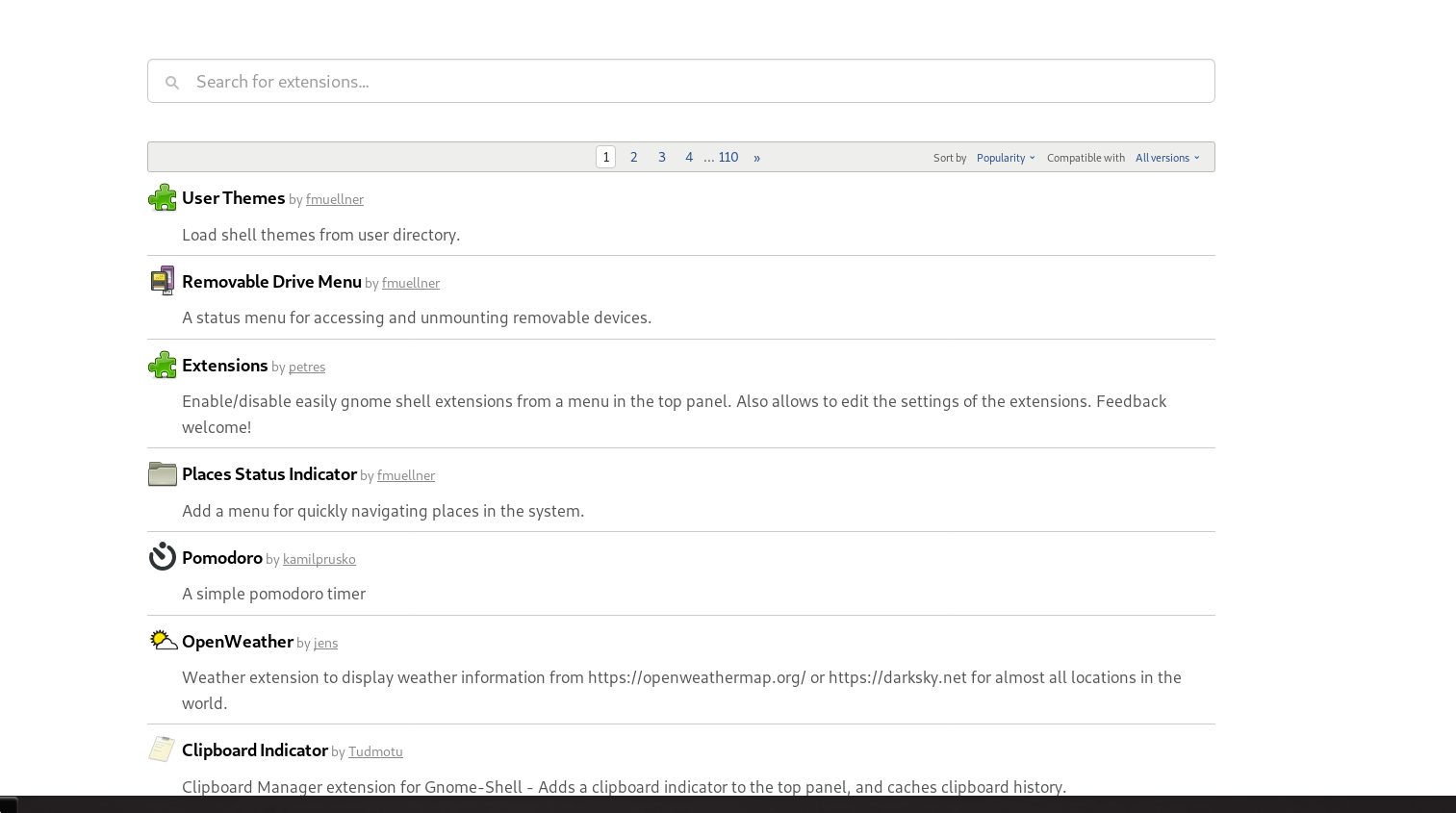
Task: Click 'A status menu for accessing' description
Action: 417,318
